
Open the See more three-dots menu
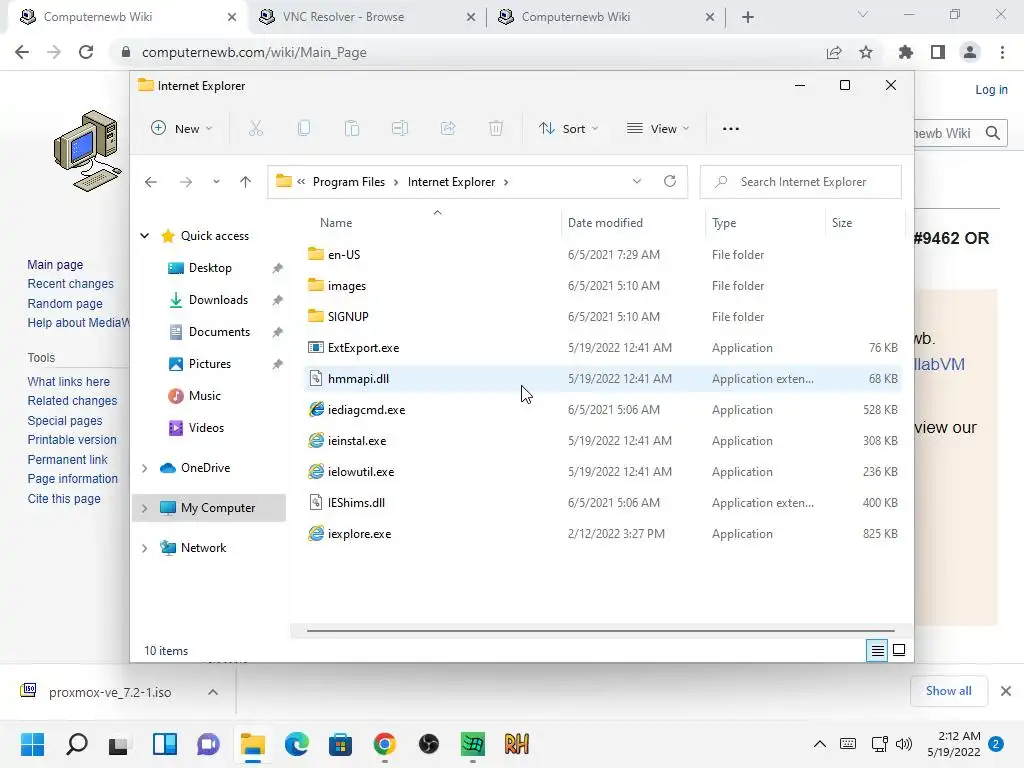click(731, 129)
